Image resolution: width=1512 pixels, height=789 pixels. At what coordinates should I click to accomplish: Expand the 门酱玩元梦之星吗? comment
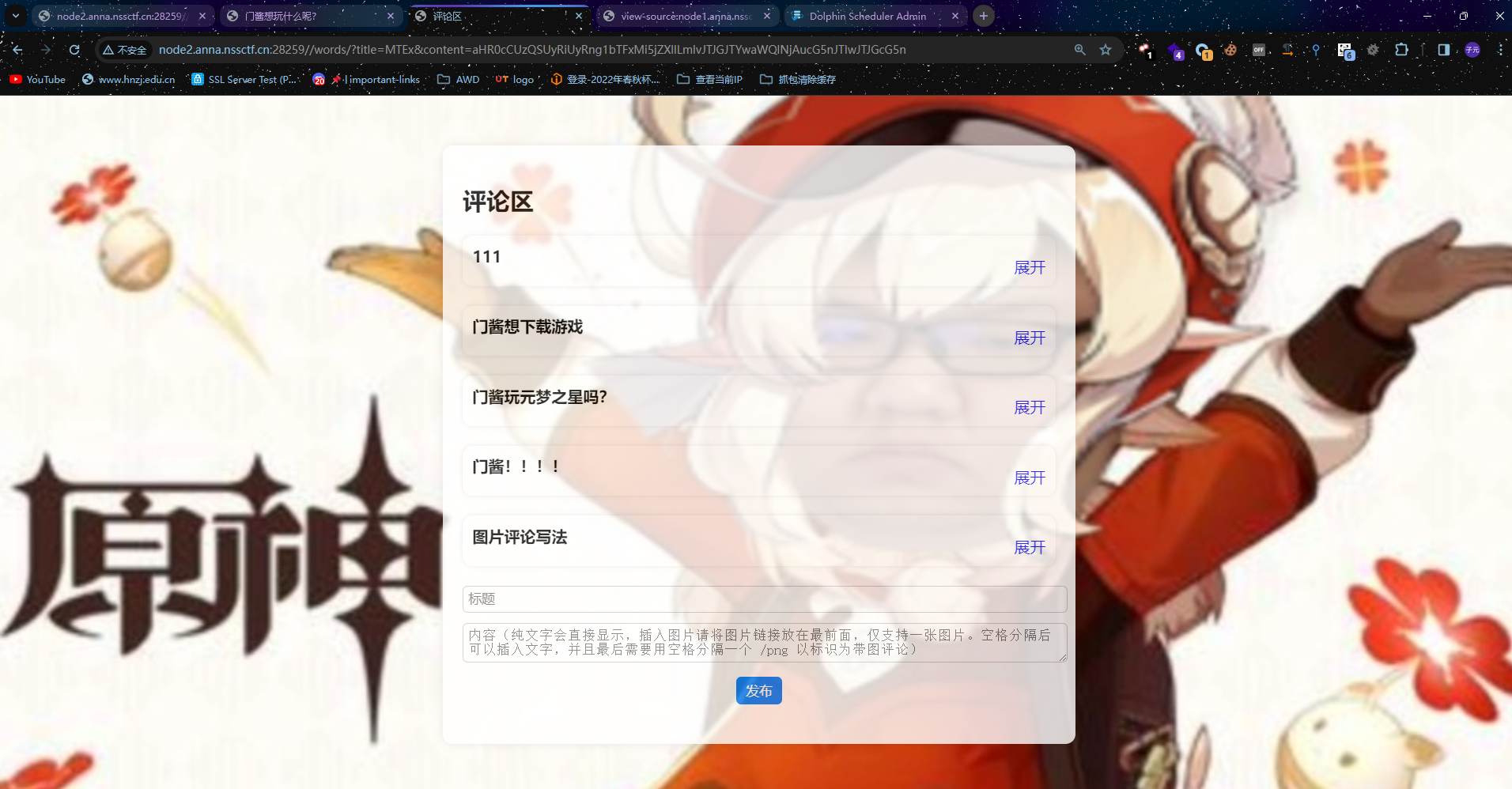tap(1030, 408)
